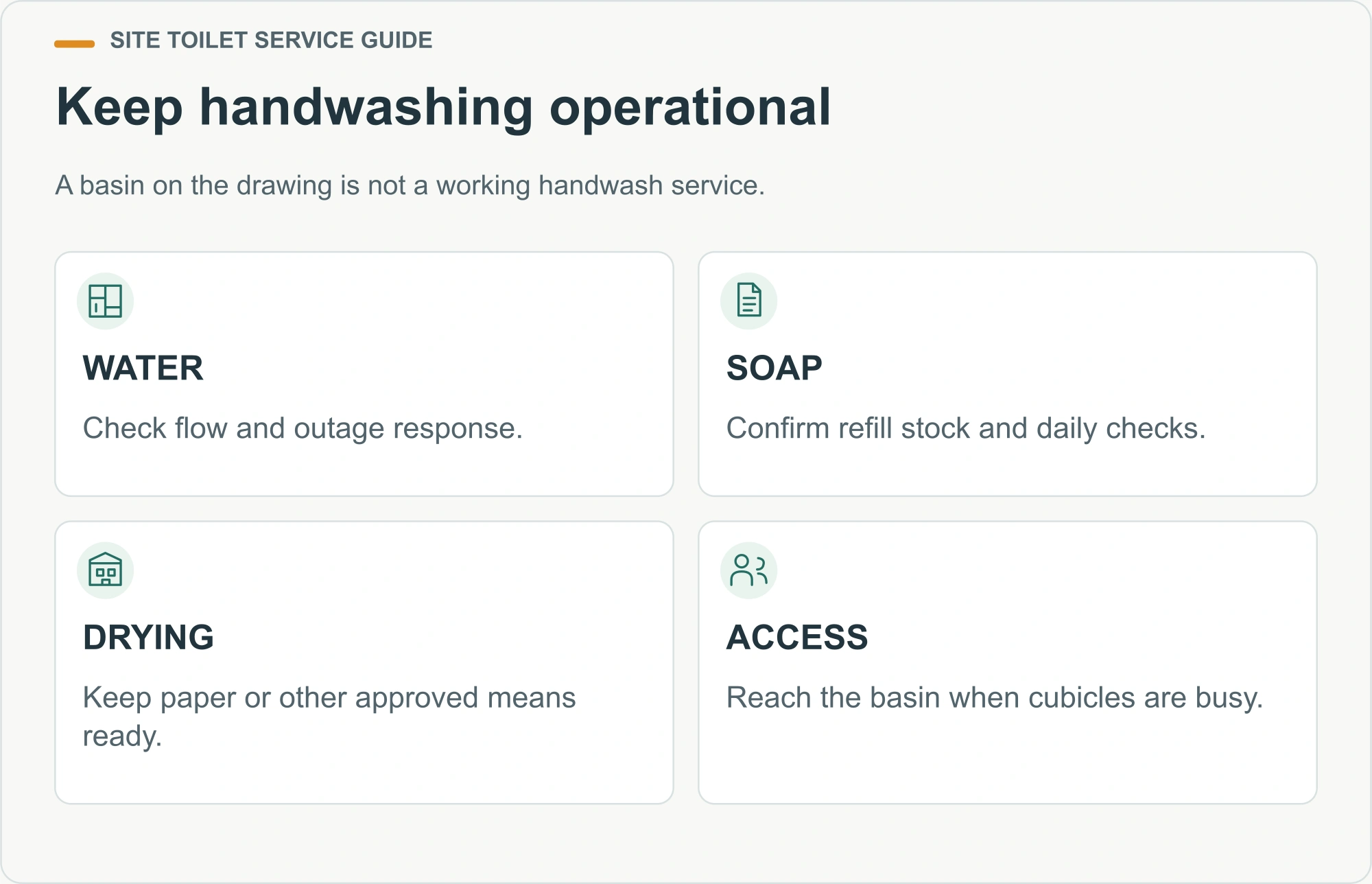This screenshot has height=884, width=1372.
Task: Click 'Confirm refill stock and daily checks.' text
Action: [966, 428]
